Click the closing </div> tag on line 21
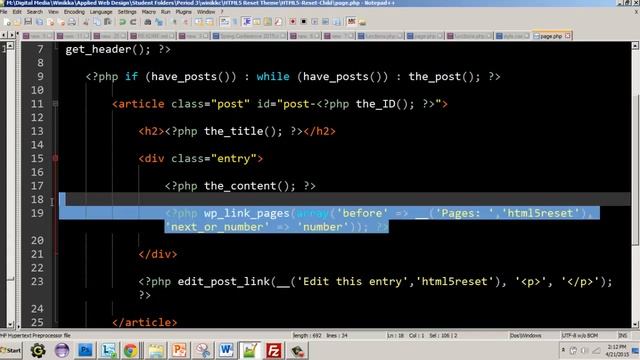640x360 pixels. tap(158, 254)
